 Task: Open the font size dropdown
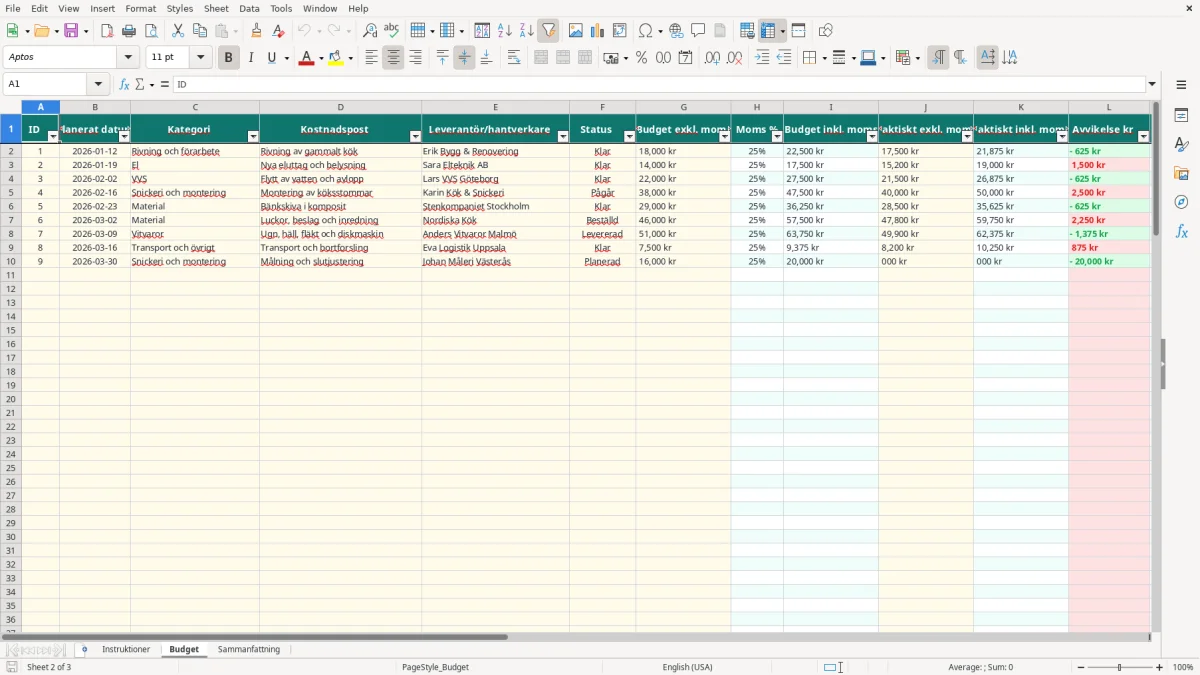[x=201, y=58]
